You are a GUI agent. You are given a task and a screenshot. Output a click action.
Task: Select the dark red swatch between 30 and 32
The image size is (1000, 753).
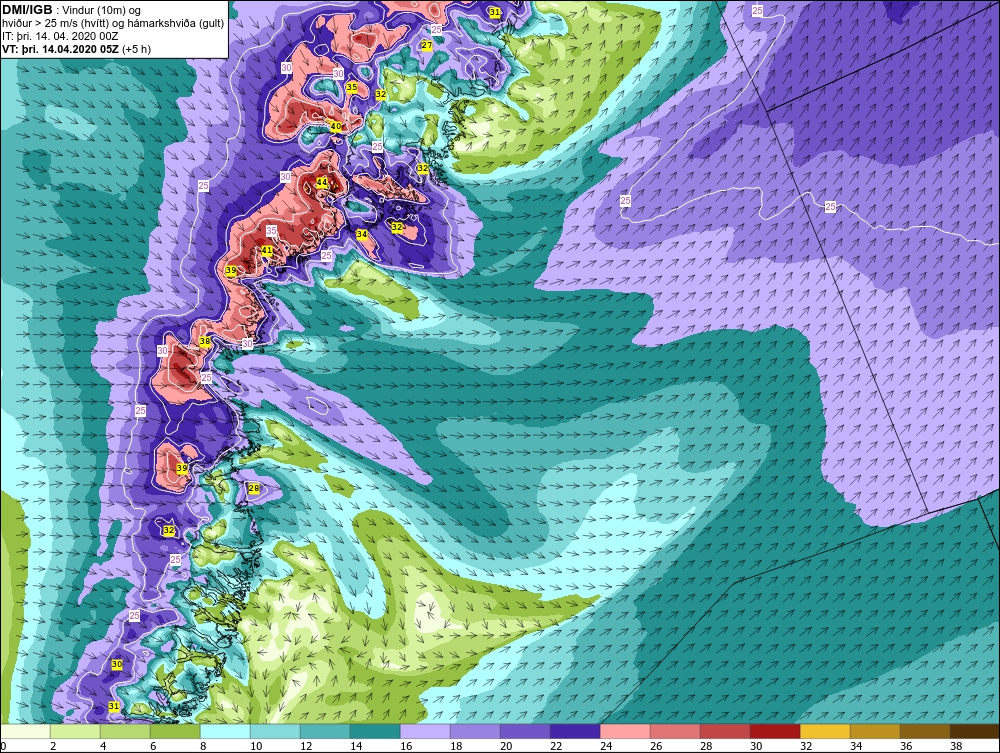pyautogui.click(x=775, y=732)
